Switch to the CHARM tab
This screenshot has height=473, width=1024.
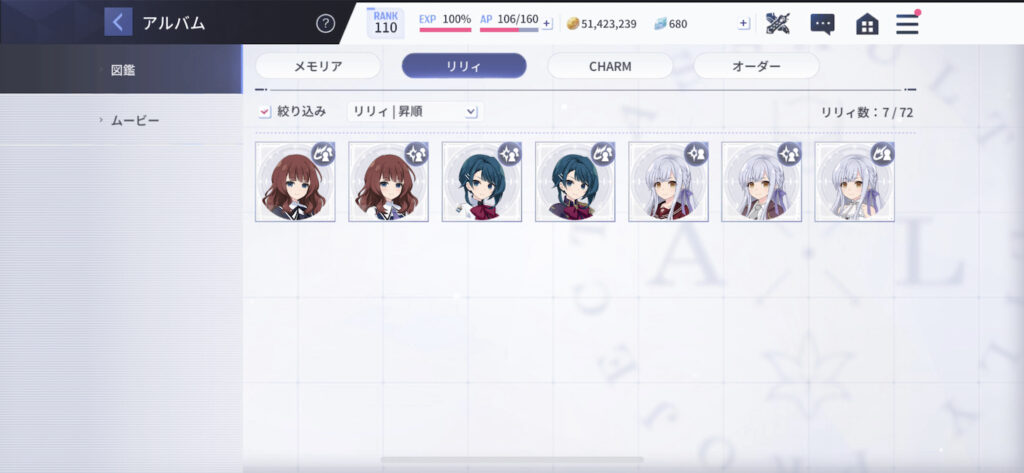[x=610, y=66]
